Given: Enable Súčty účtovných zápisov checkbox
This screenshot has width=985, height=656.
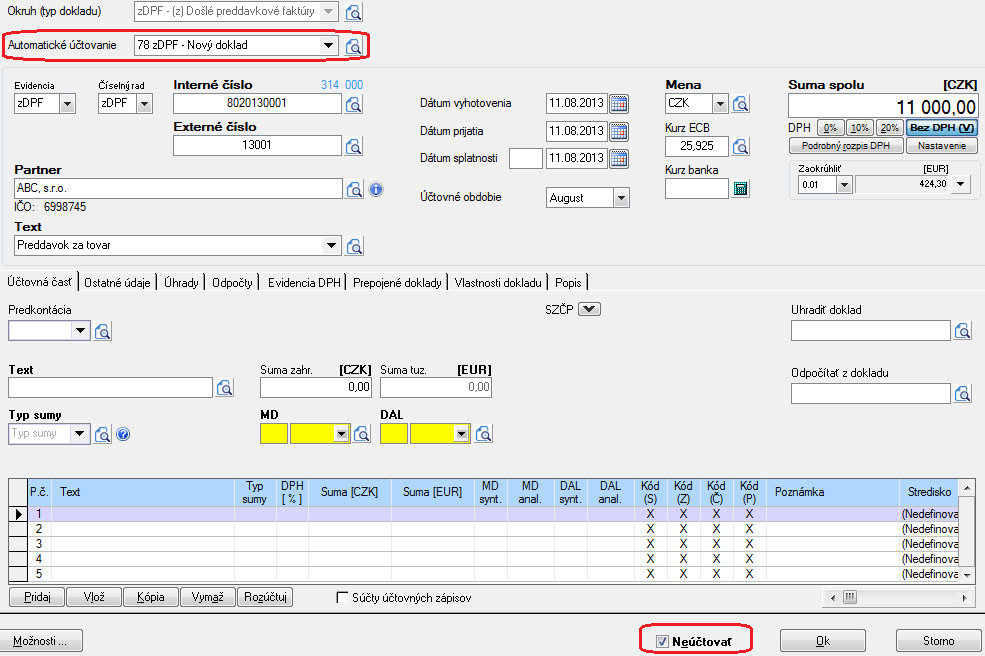Looking at the screenshot, I should 342,598.
